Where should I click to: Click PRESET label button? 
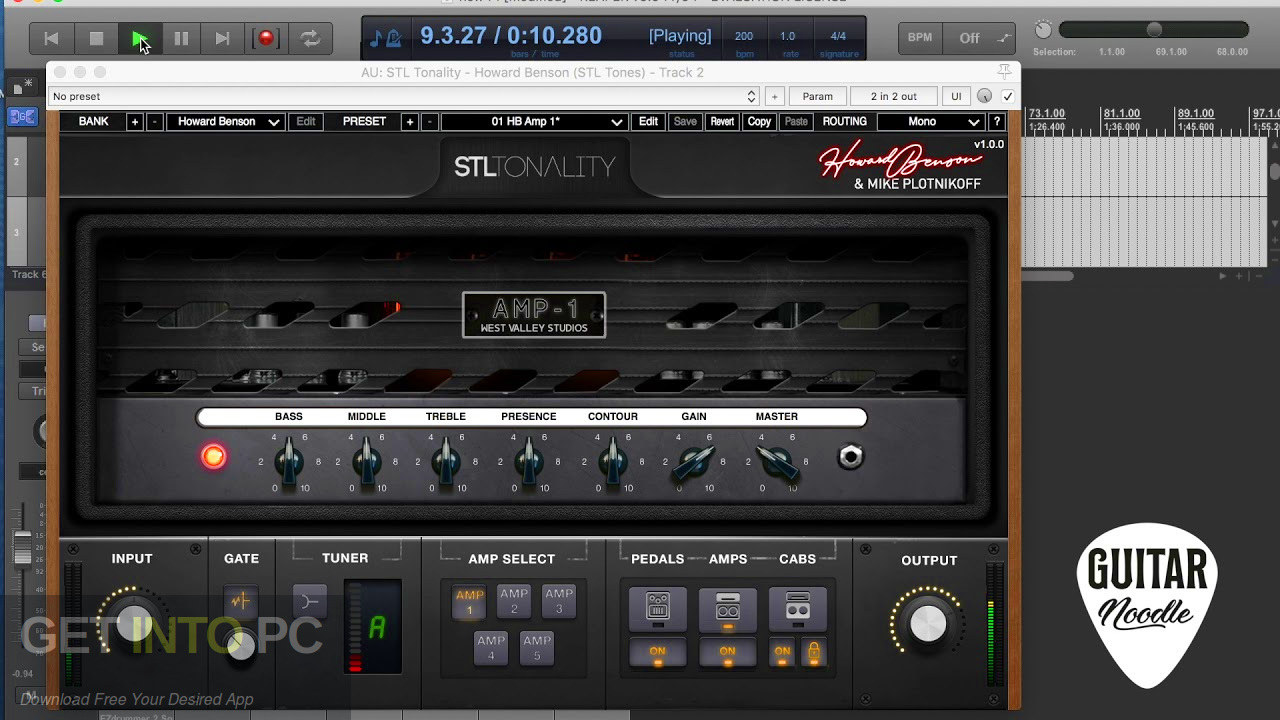tap(364, 122)
